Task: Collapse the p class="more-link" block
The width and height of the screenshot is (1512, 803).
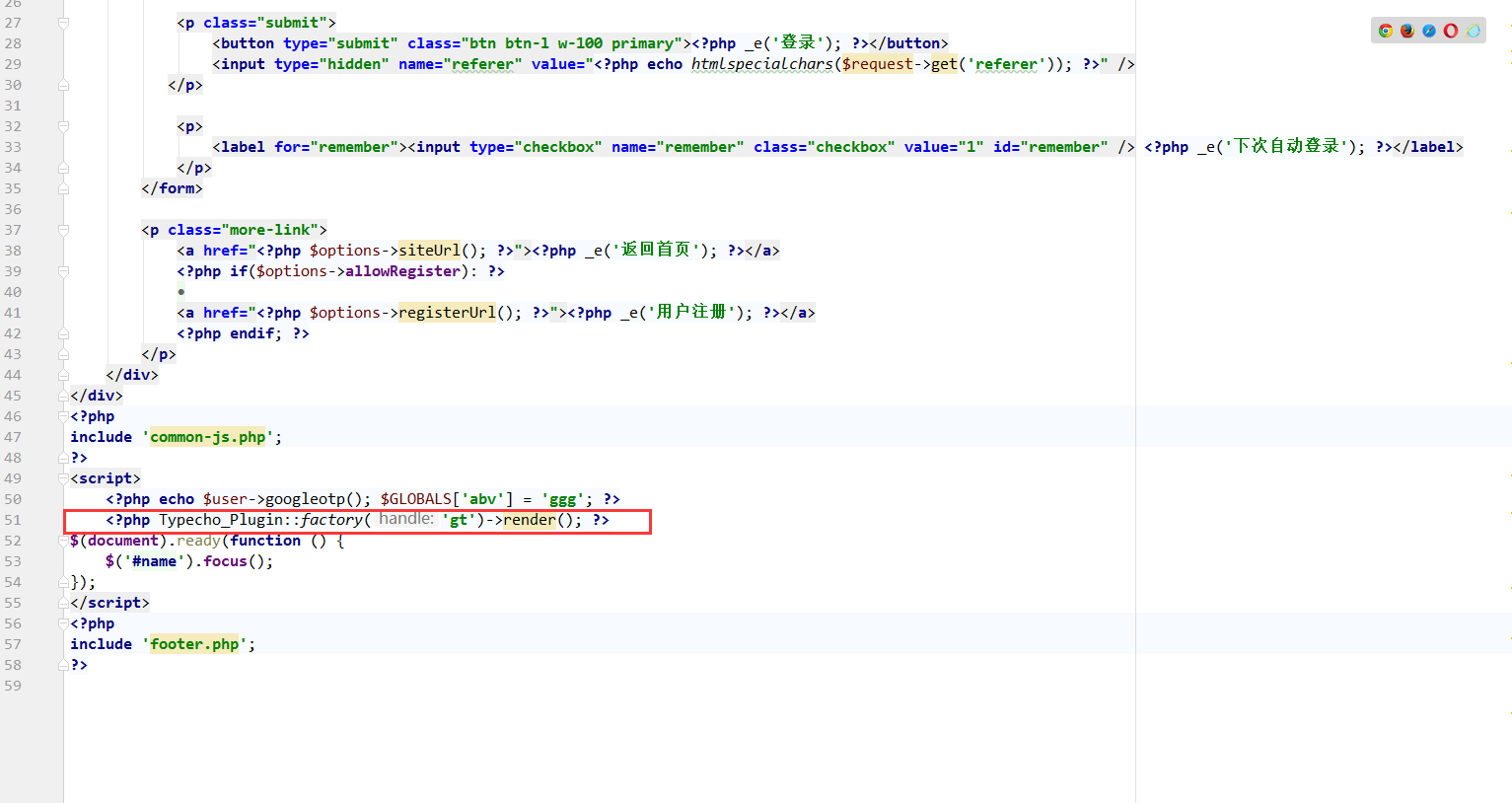Action: (63, 230)
